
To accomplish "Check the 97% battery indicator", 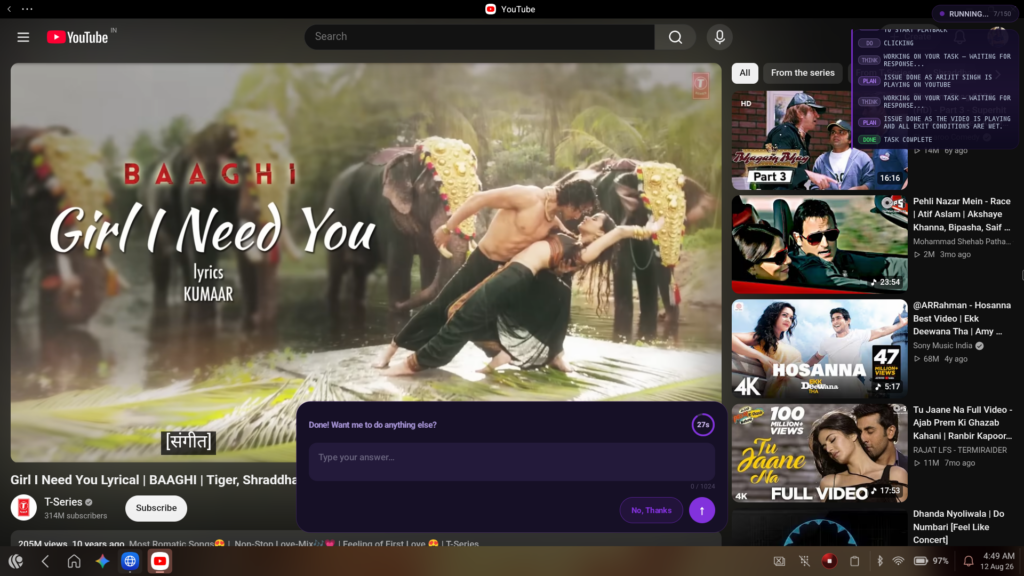I will click(x=931, y=561).
